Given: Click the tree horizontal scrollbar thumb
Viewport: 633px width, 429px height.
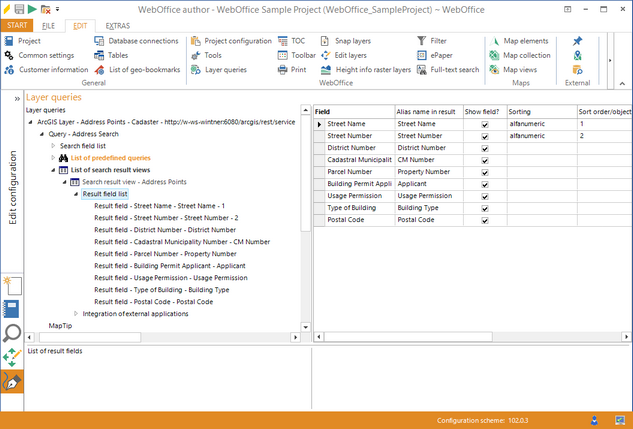Looking at the screenshot, I should (x=90, y=337).
